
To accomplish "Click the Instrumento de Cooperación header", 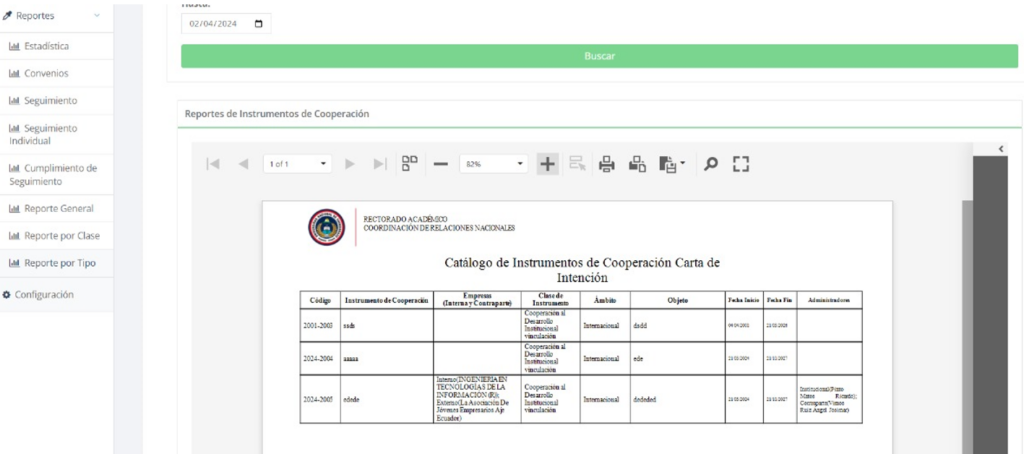I will click(x=387, y=300).
